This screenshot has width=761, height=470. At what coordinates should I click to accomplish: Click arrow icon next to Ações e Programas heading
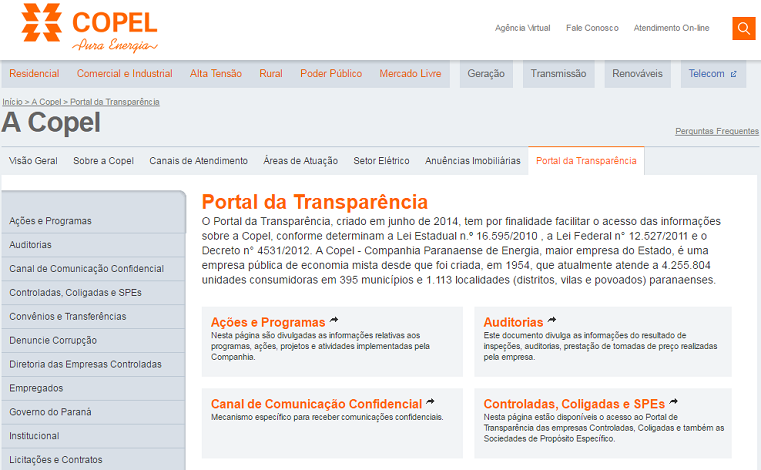click(334, 320)
